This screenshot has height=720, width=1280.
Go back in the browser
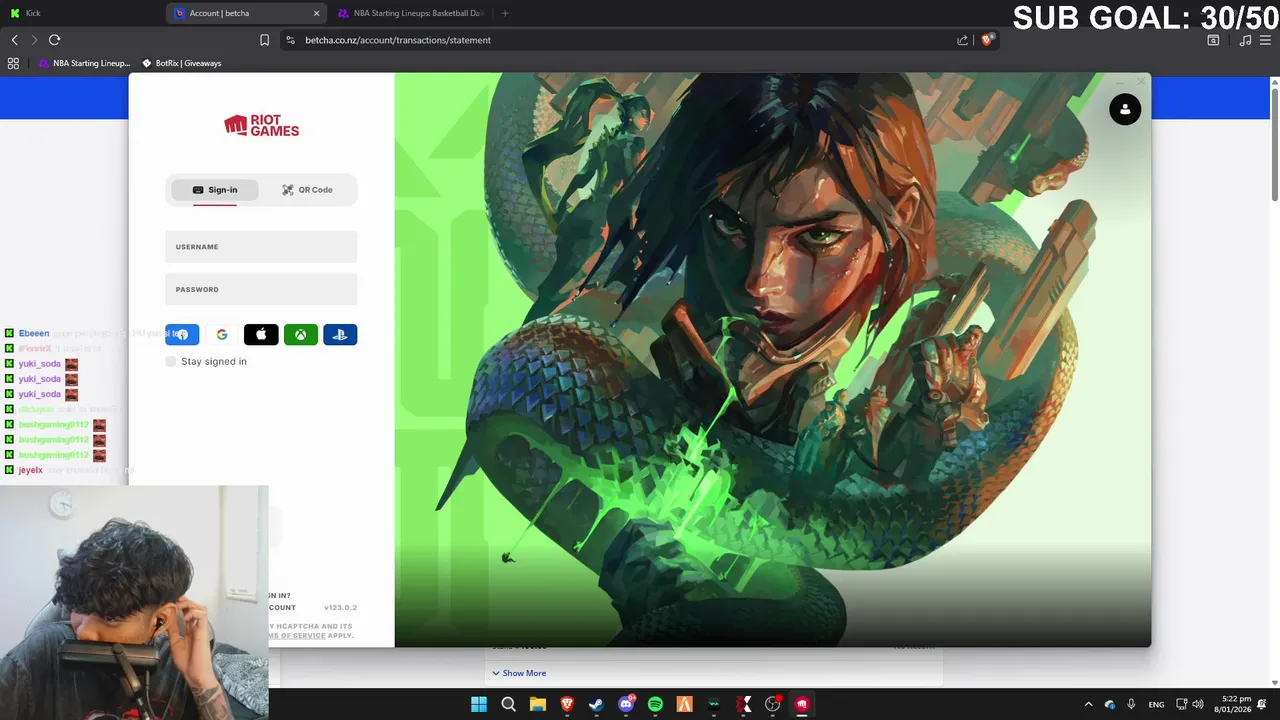click(14, 40)
